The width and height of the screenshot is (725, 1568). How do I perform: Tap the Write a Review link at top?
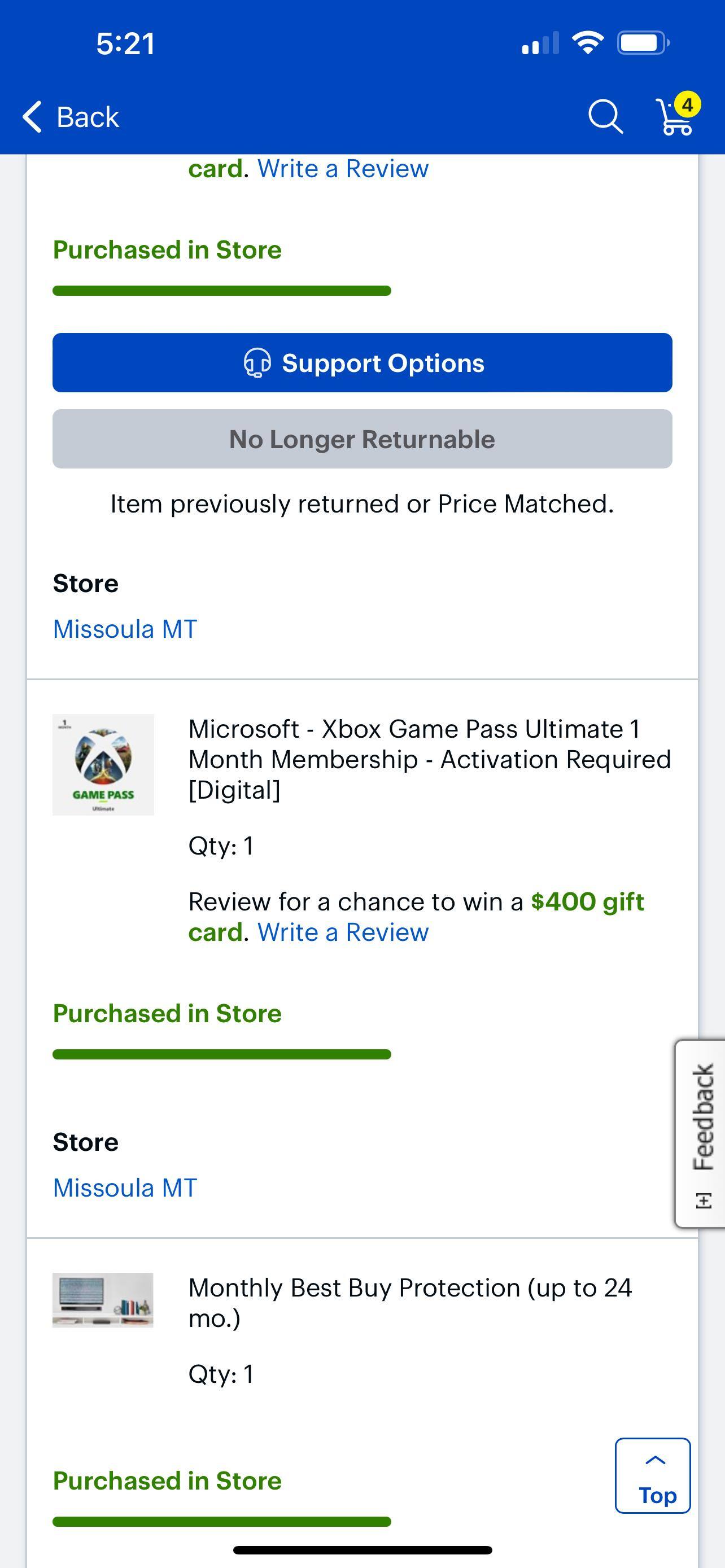(x=343, y=169)
